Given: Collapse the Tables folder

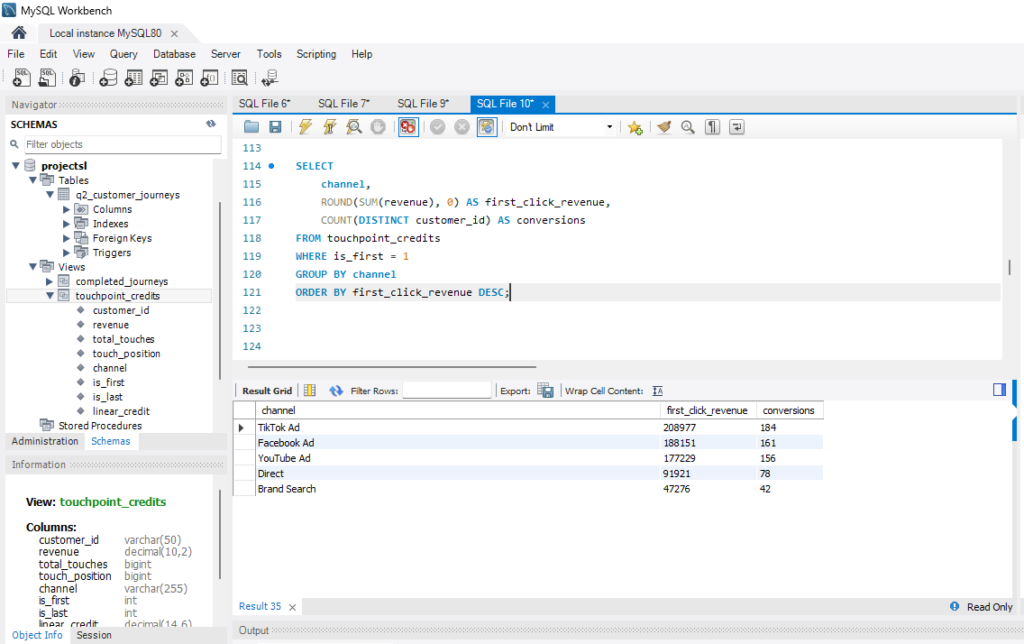Looking at the screenshot, I should coord(33,180).
